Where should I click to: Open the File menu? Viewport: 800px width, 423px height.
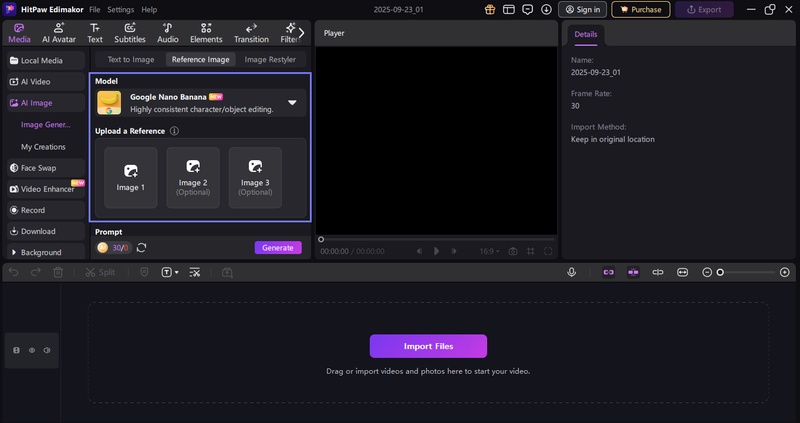coord(94,10)
